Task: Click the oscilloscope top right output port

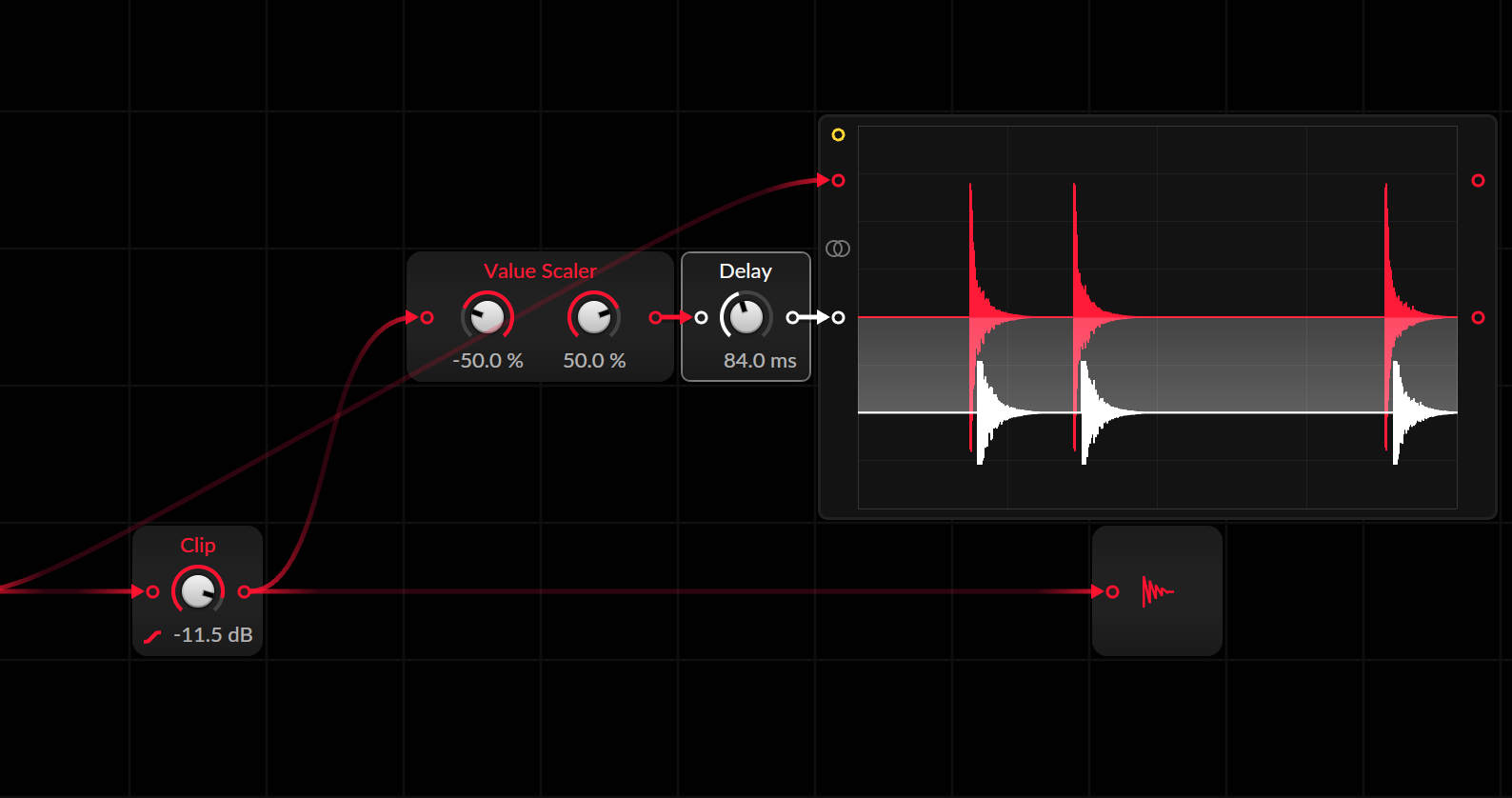Action: [x=1478, y=180]
